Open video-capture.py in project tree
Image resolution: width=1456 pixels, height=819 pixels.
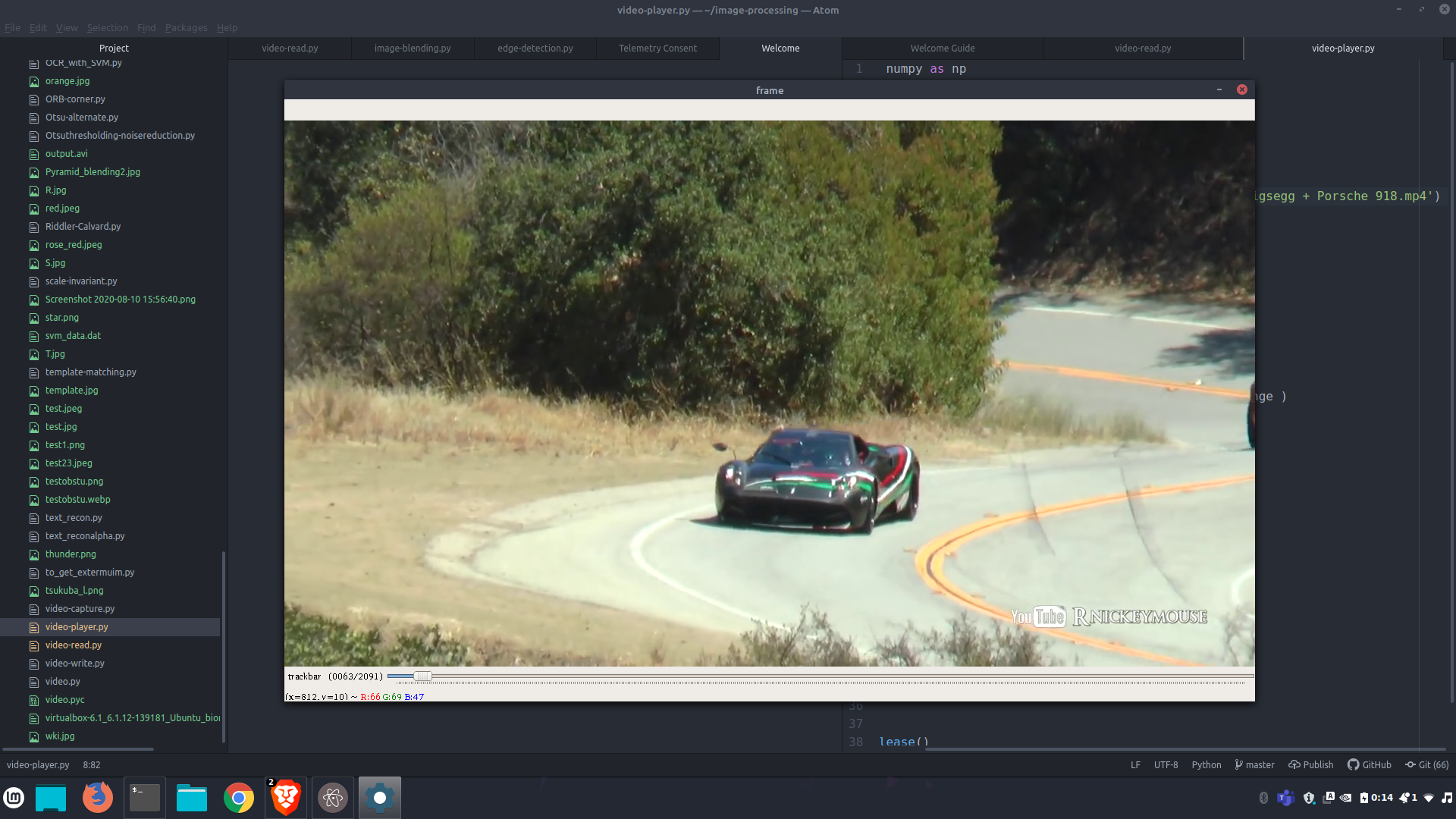pos(80,609)
